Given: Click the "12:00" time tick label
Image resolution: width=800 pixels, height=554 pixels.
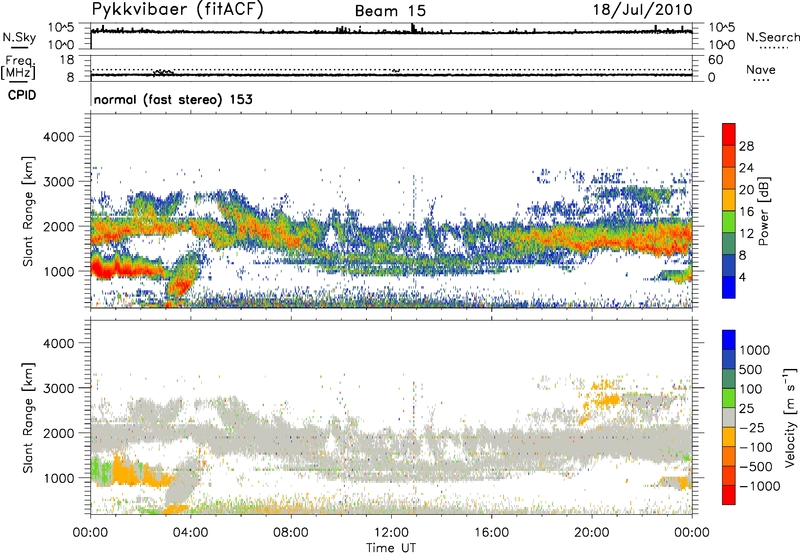Looking at the screenshot, I should click(391, 533).
